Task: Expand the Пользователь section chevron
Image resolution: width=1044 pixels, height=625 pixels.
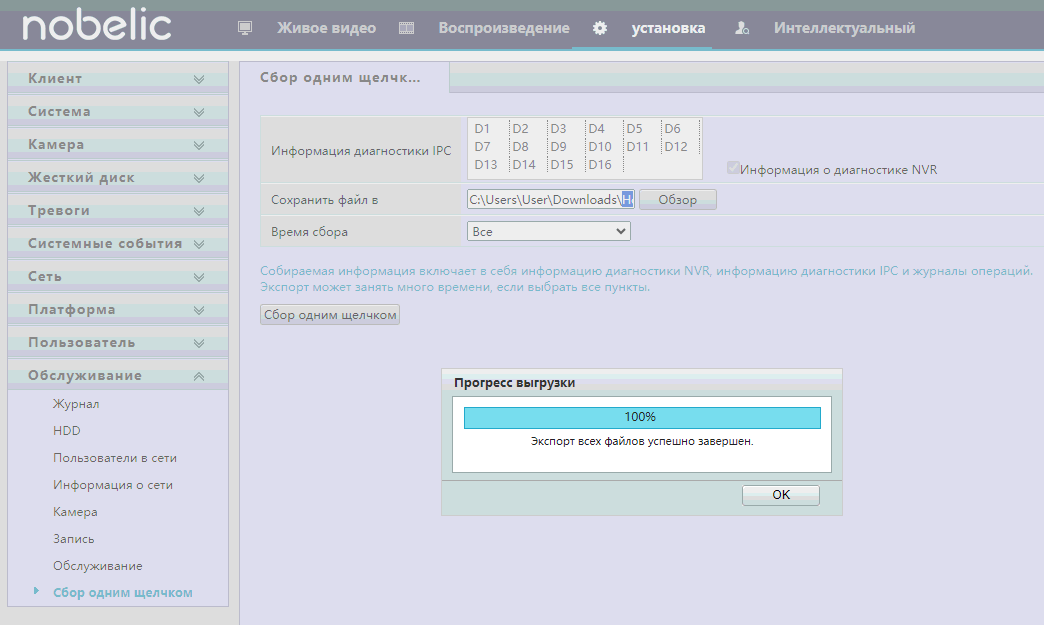Action: [198, 343]
